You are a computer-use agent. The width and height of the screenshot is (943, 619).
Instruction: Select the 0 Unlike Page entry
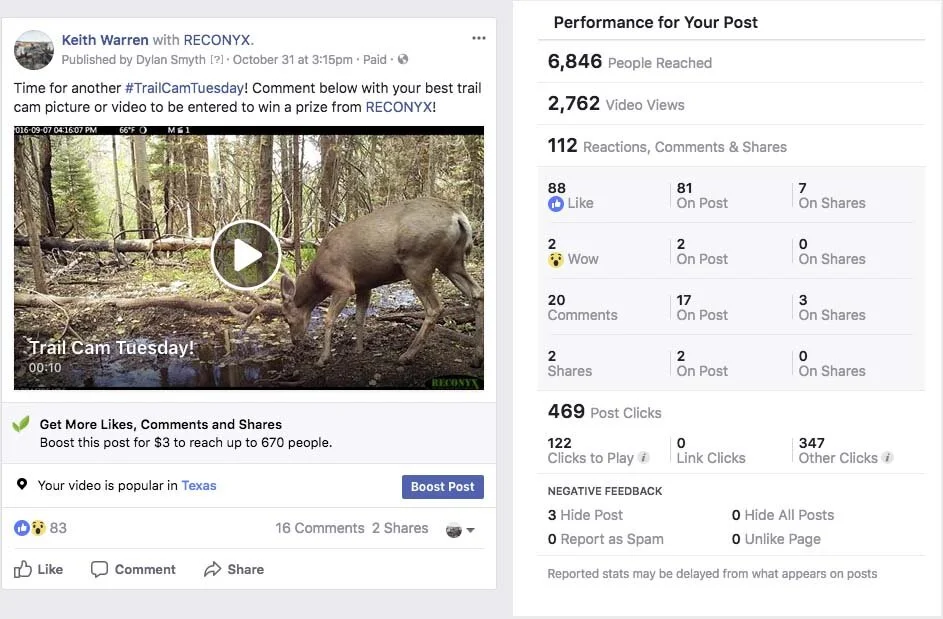776,539
